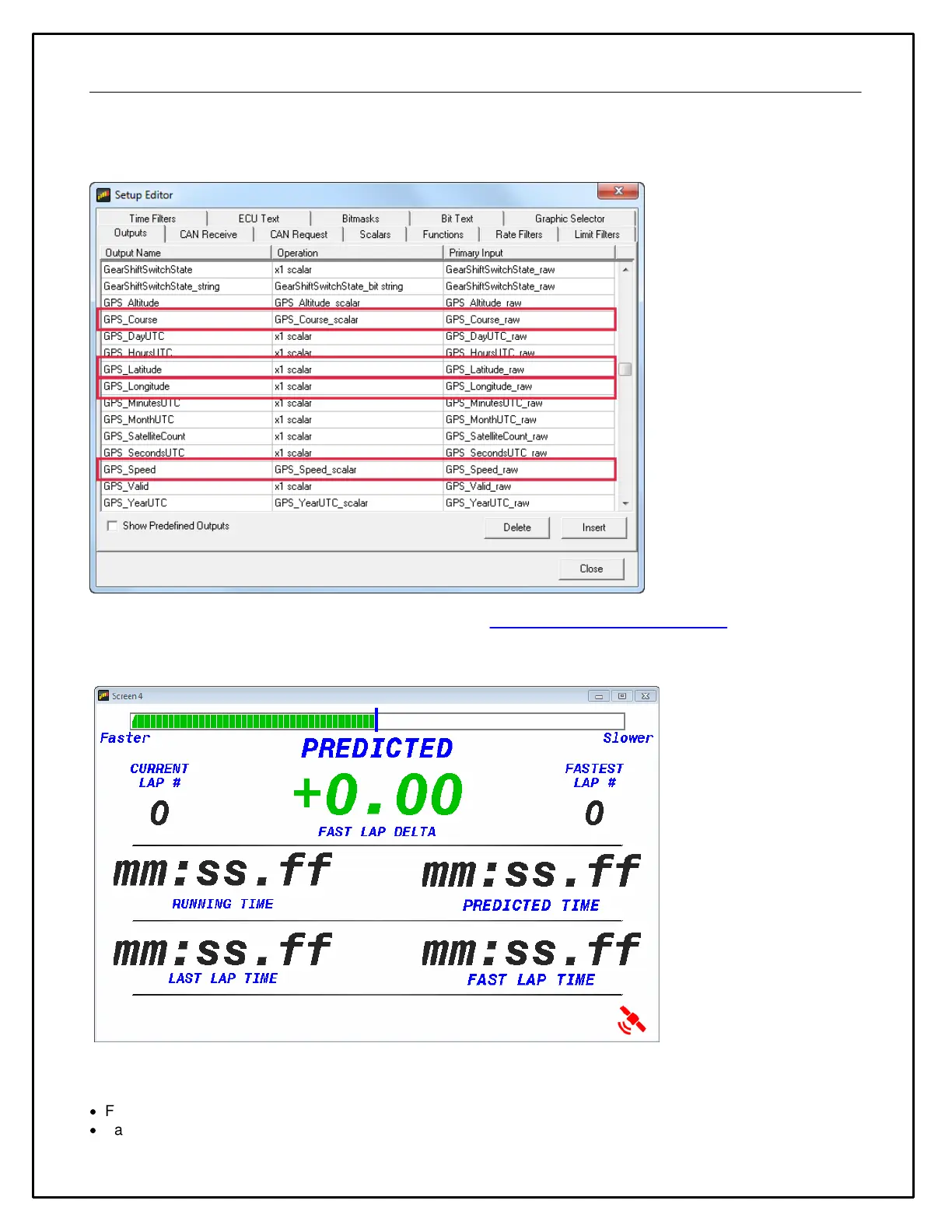Click the Close button in Setup Editor

point(591,569)
